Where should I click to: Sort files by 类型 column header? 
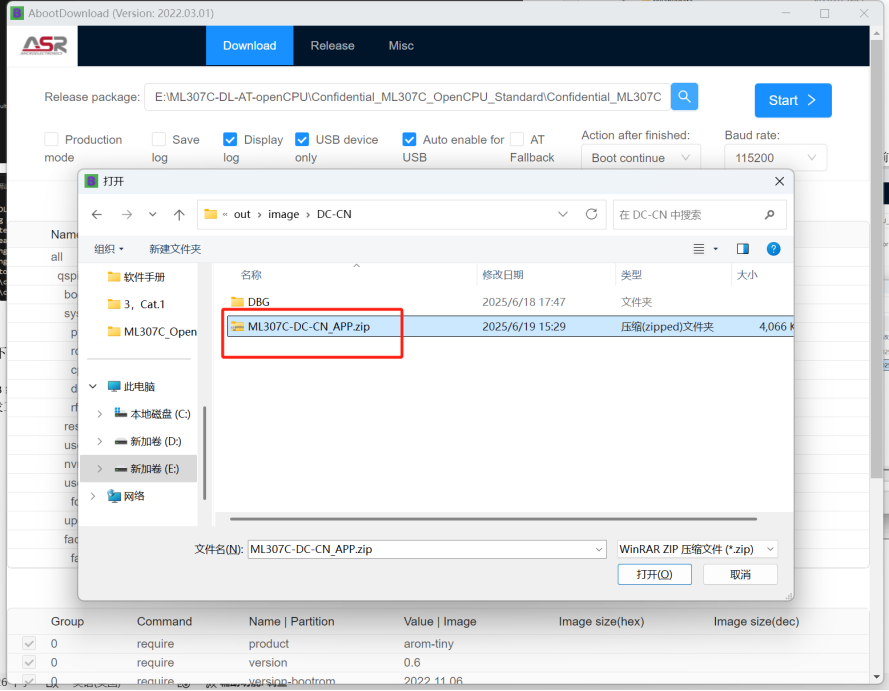[632, 275]
